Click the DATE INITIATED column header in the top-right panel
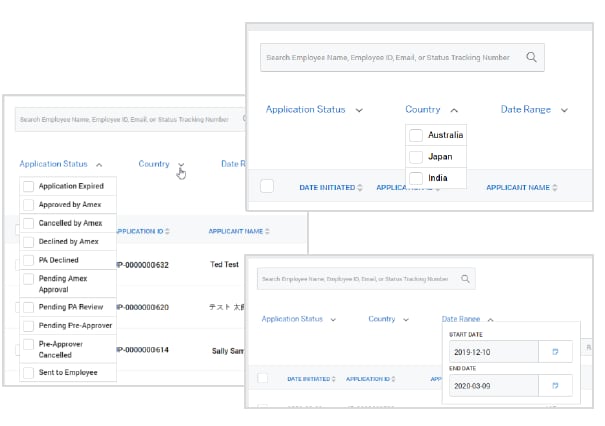605x426 pixels. 327,188
